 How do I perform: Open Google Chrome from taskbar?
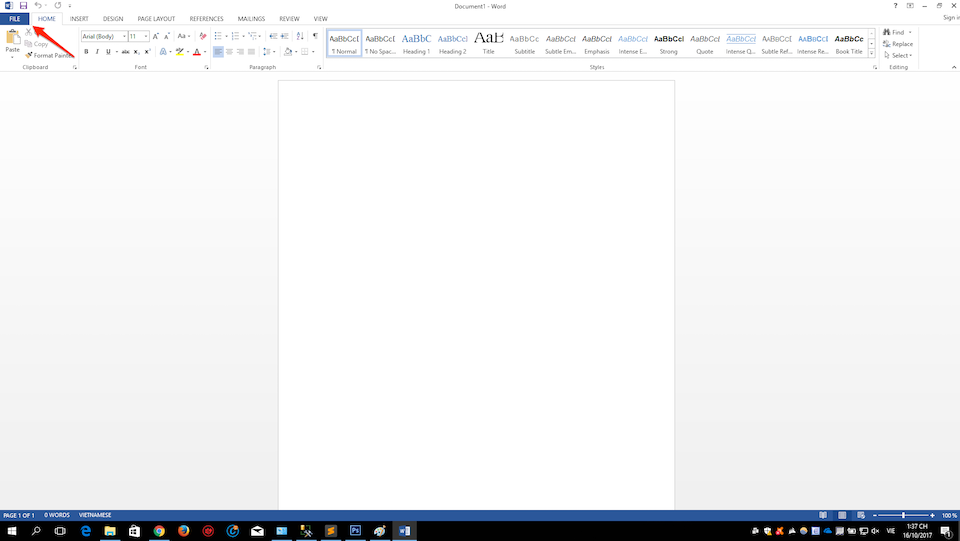(159, 531)
